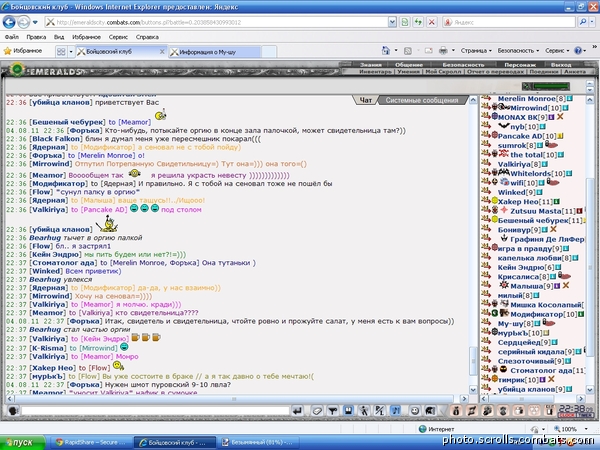Open info icon next to Кейн Эндрю[6]
This screenshot has height=450, width=600.
[558, 267]
